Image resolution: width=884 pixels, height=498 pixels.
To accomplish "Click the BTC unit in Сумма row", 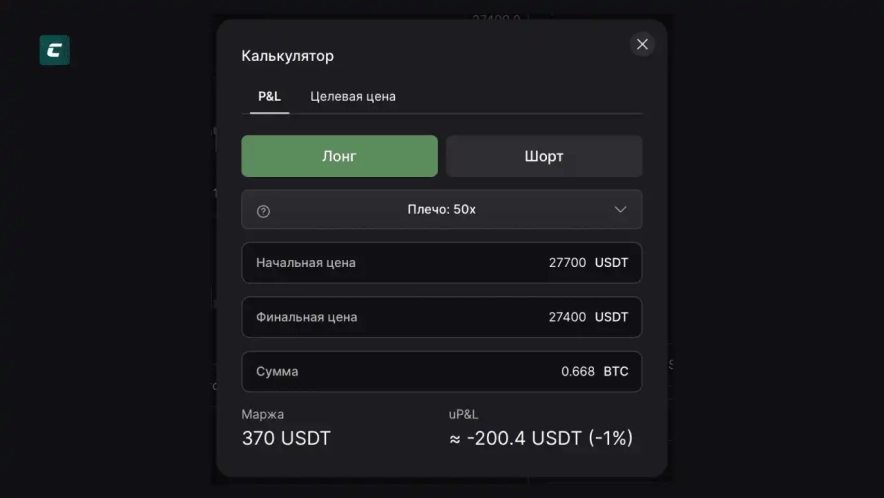I will (x=616, y=371).
